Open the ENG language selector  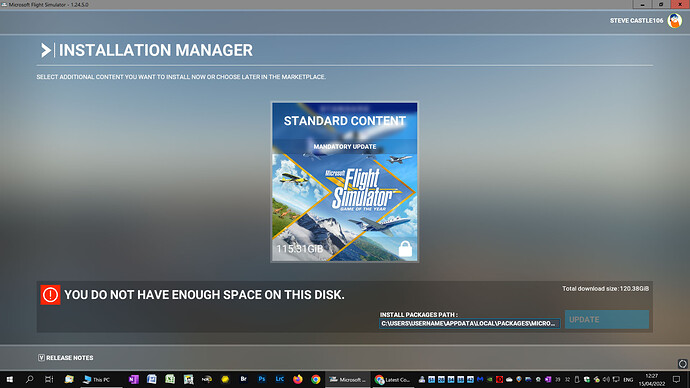tap(628, 380)
